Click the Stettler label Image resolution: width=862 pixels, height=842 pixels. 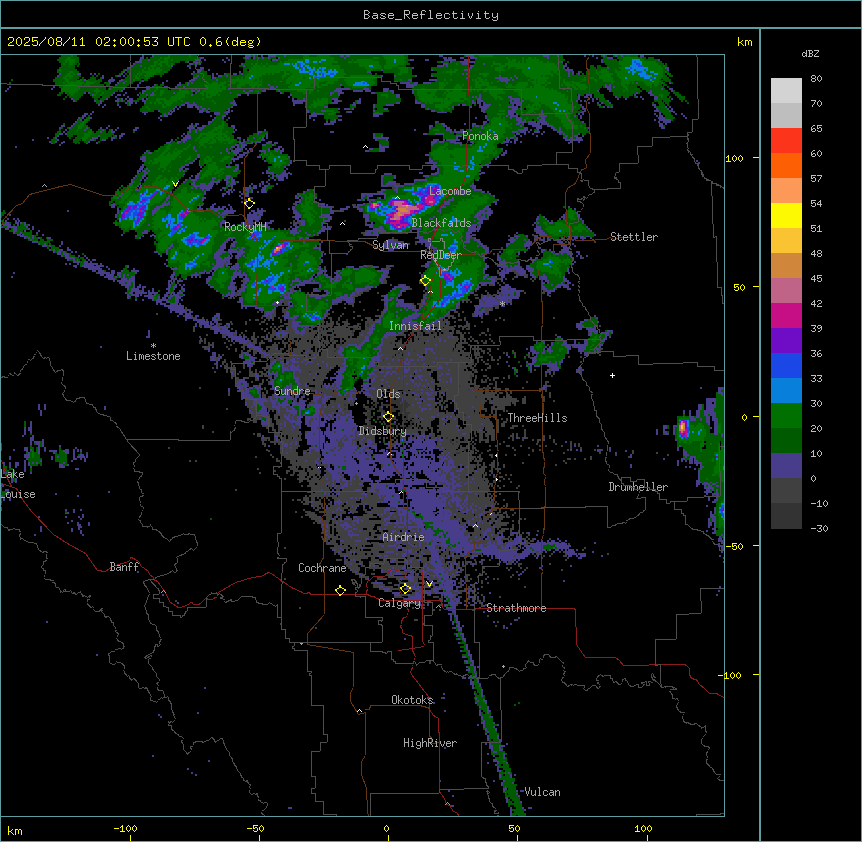634,237
